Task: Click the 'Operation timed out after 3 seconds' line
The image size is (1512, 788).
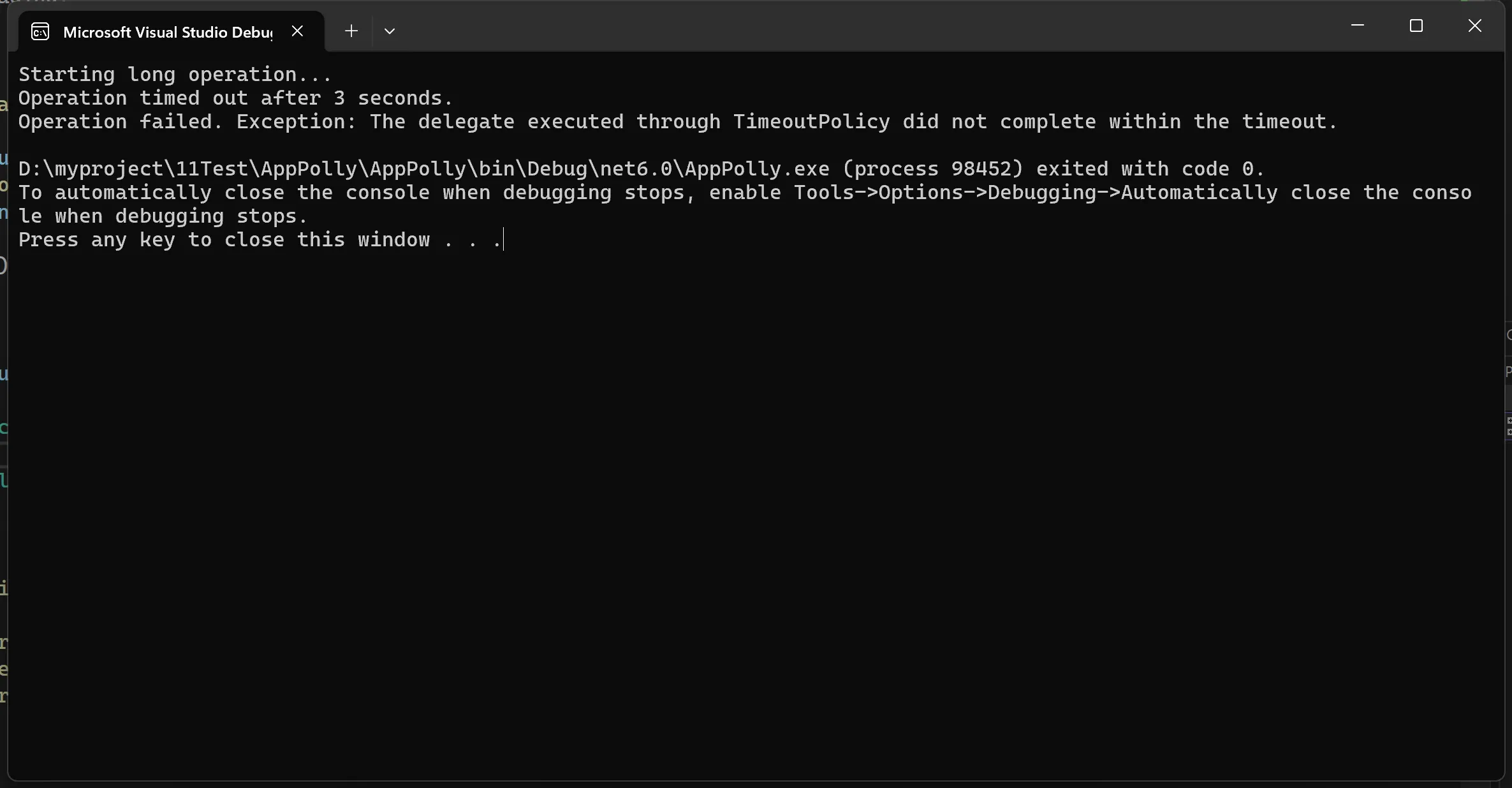Action: coord(235,98)
